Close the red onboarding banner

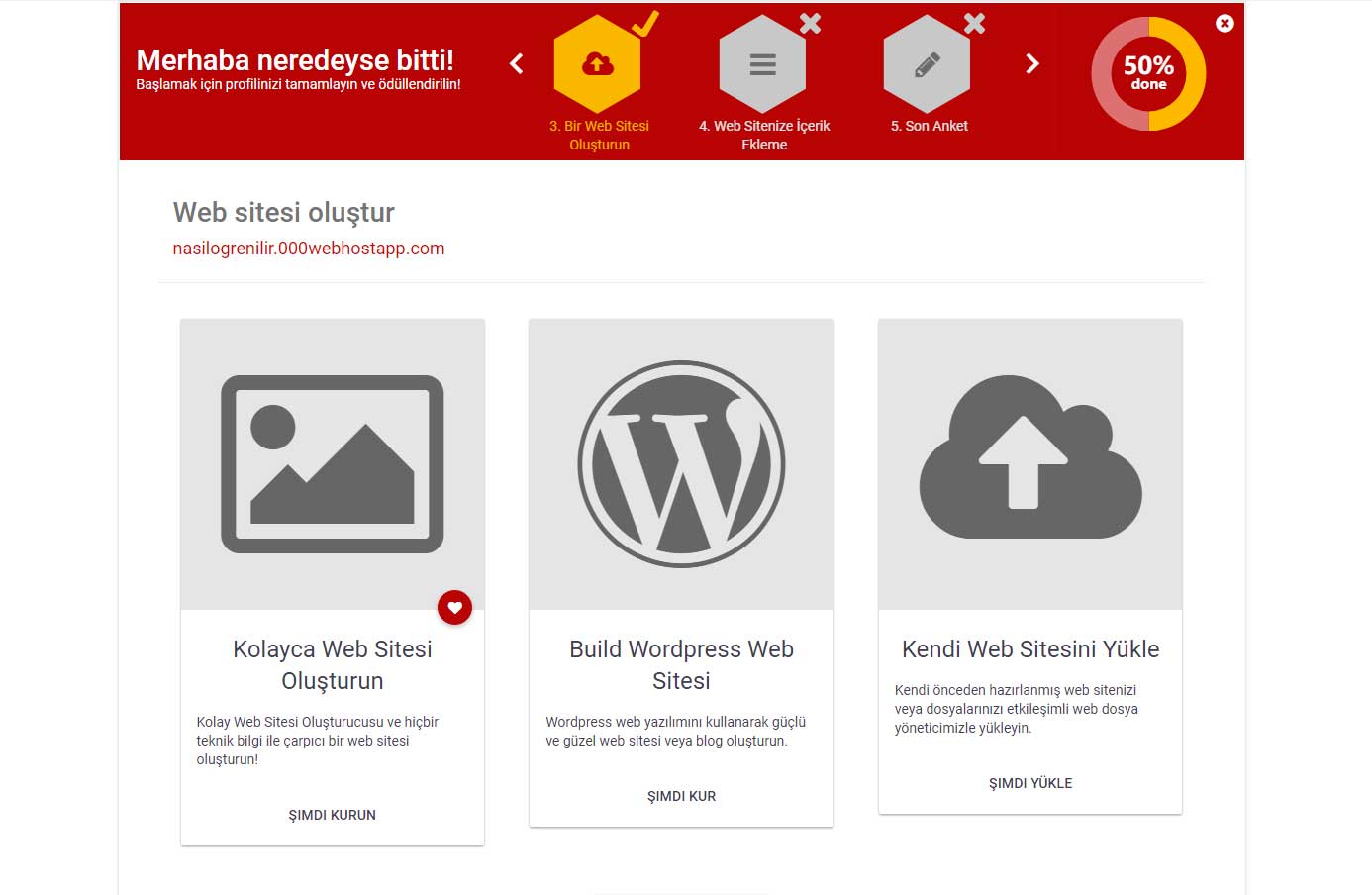1225,23
